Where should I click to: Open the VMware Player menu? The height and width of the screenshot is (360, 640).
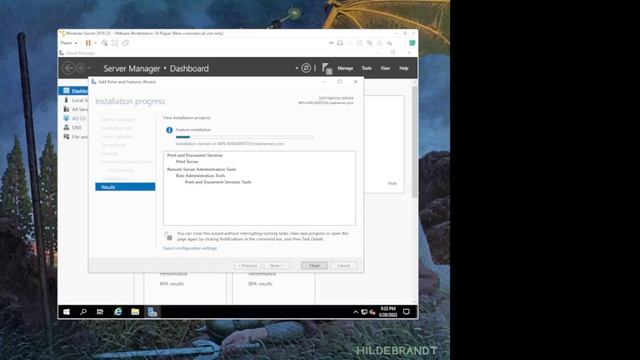coord(69,43)
